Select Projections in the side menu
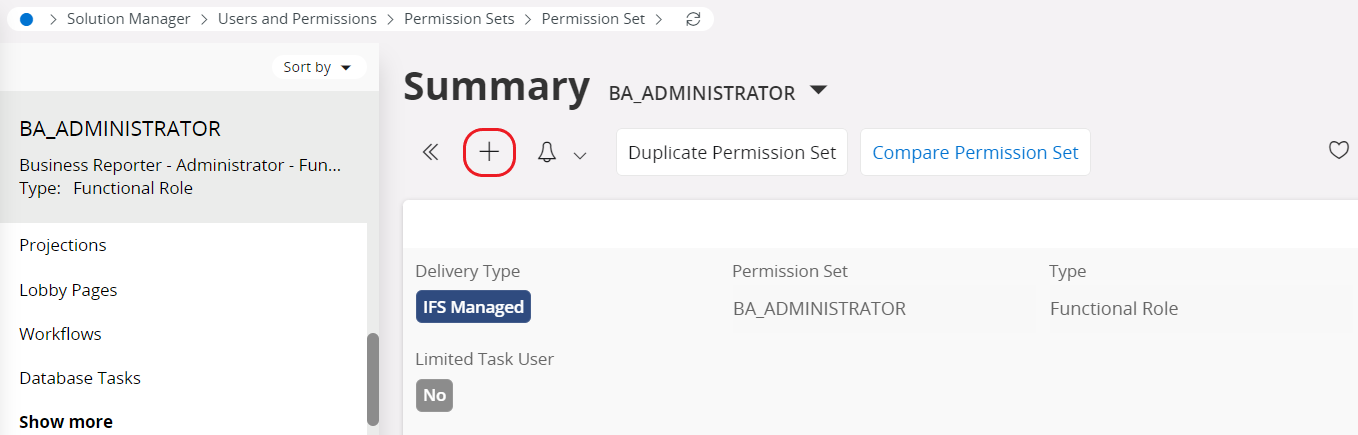 (x=63, y=245)
